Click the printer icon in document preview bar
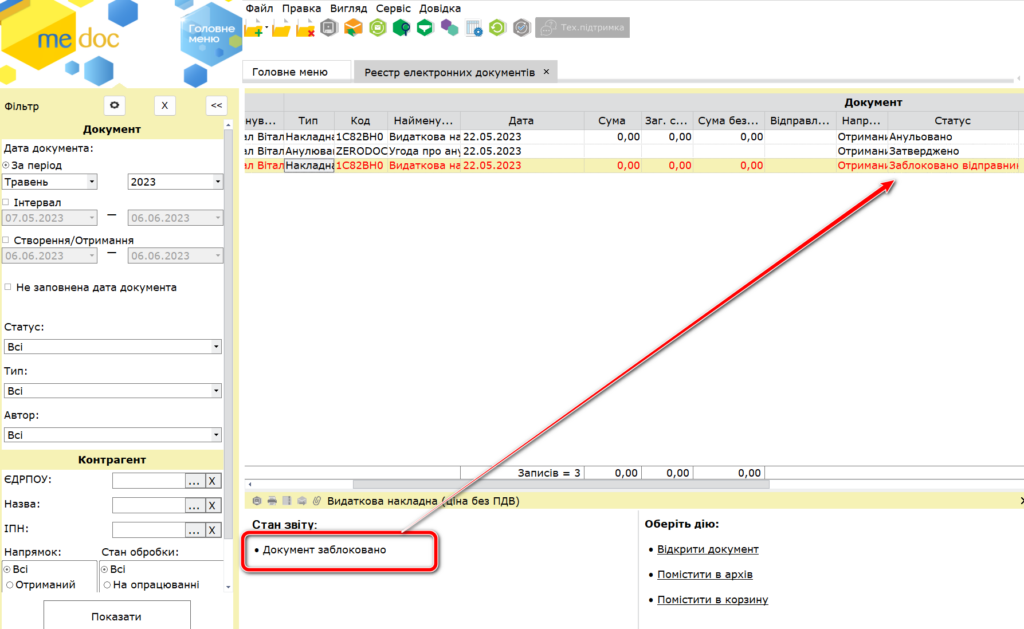Image resolution: width=1024 pixels, height=629 pixels. [x=272, y=500]
